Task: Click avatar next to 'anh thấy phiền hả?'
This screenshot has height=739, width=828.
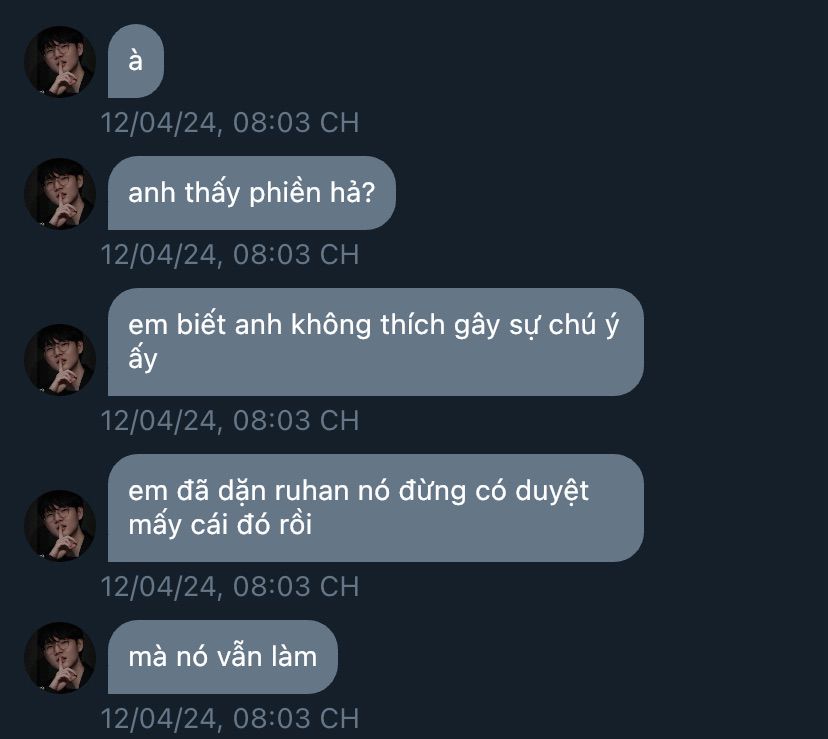Action: click(x=60, y=194)
